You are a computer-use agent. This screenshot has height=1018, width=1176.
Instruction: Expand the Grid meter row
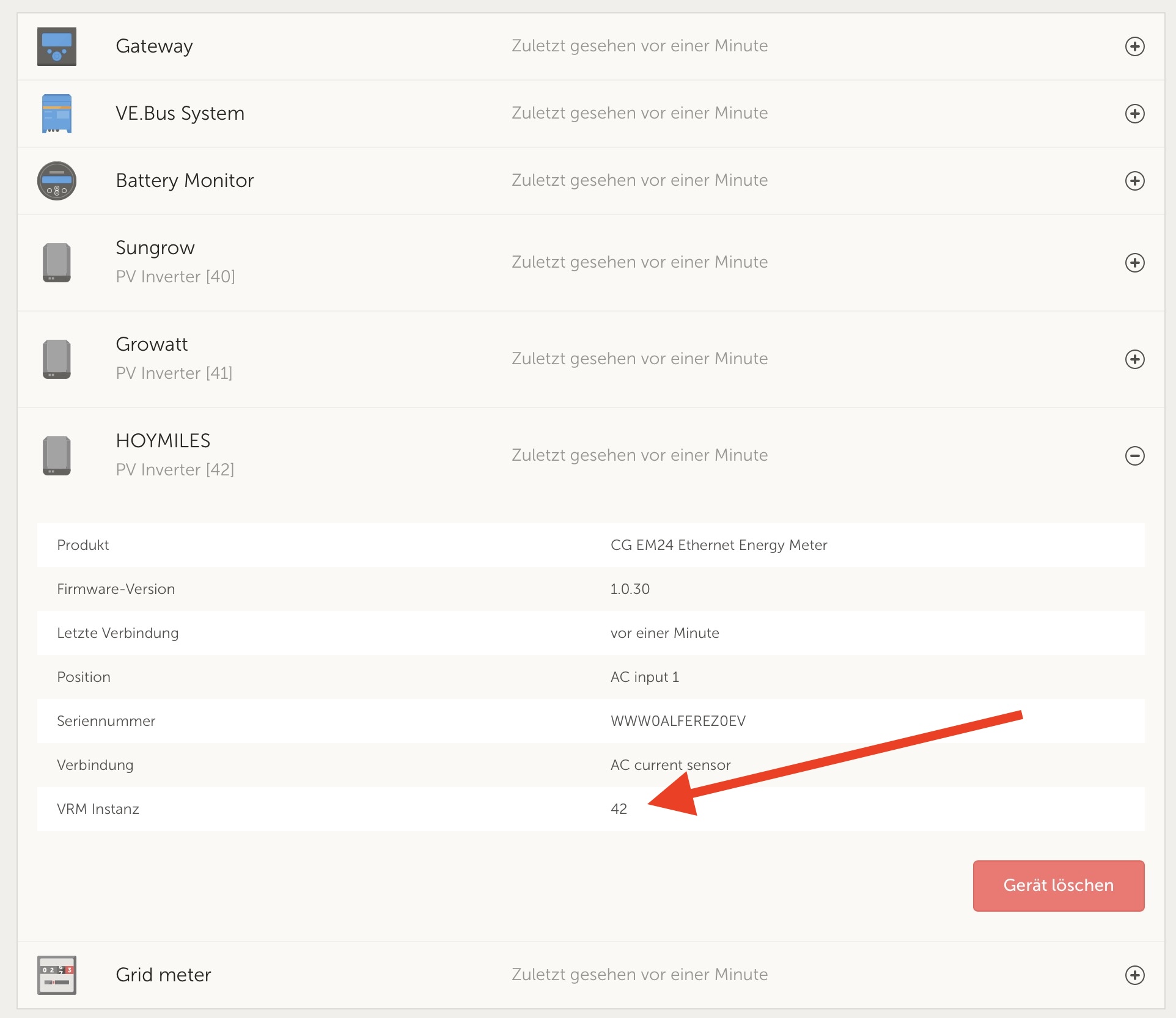click(1134, 975)
